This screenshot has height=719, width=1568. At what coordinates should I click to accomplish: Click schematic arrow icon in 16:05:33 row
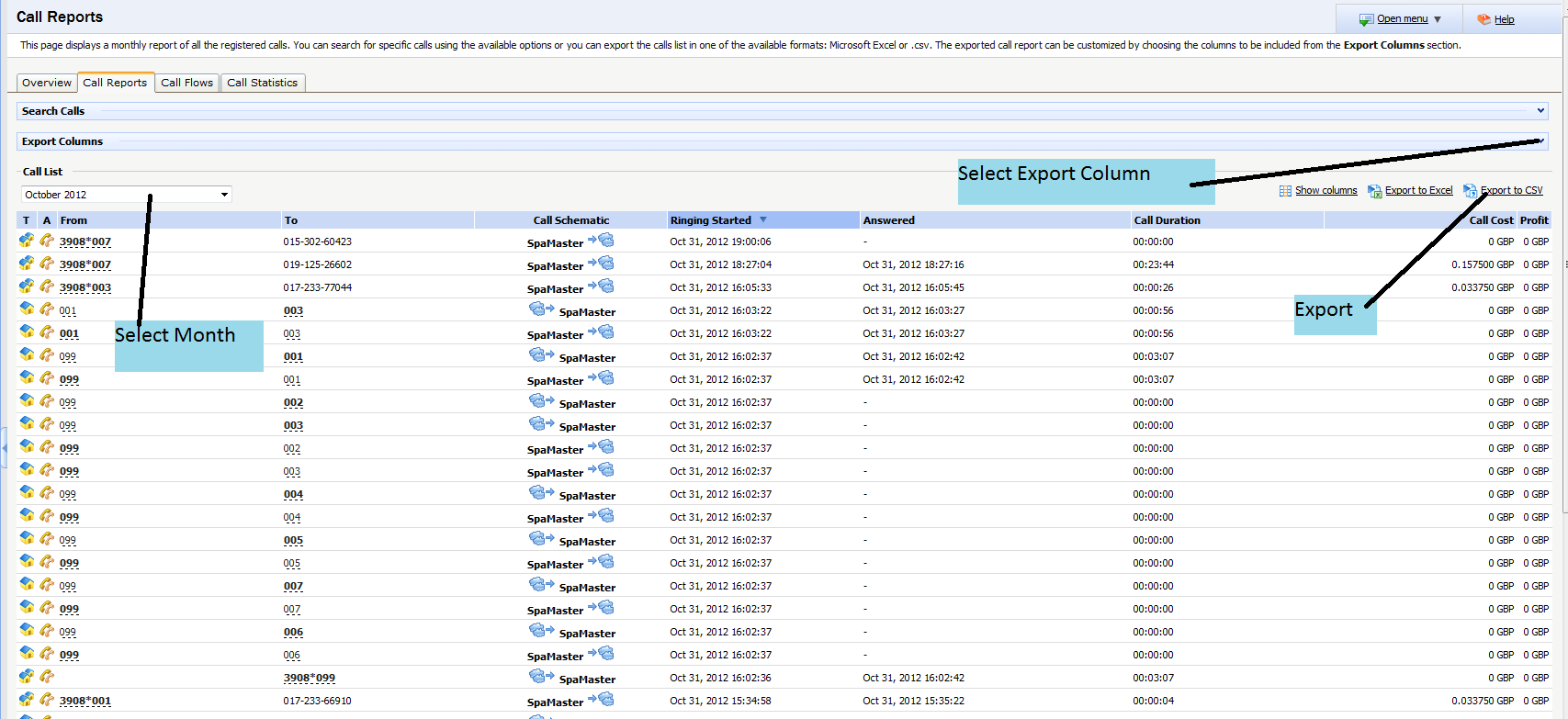601,286
